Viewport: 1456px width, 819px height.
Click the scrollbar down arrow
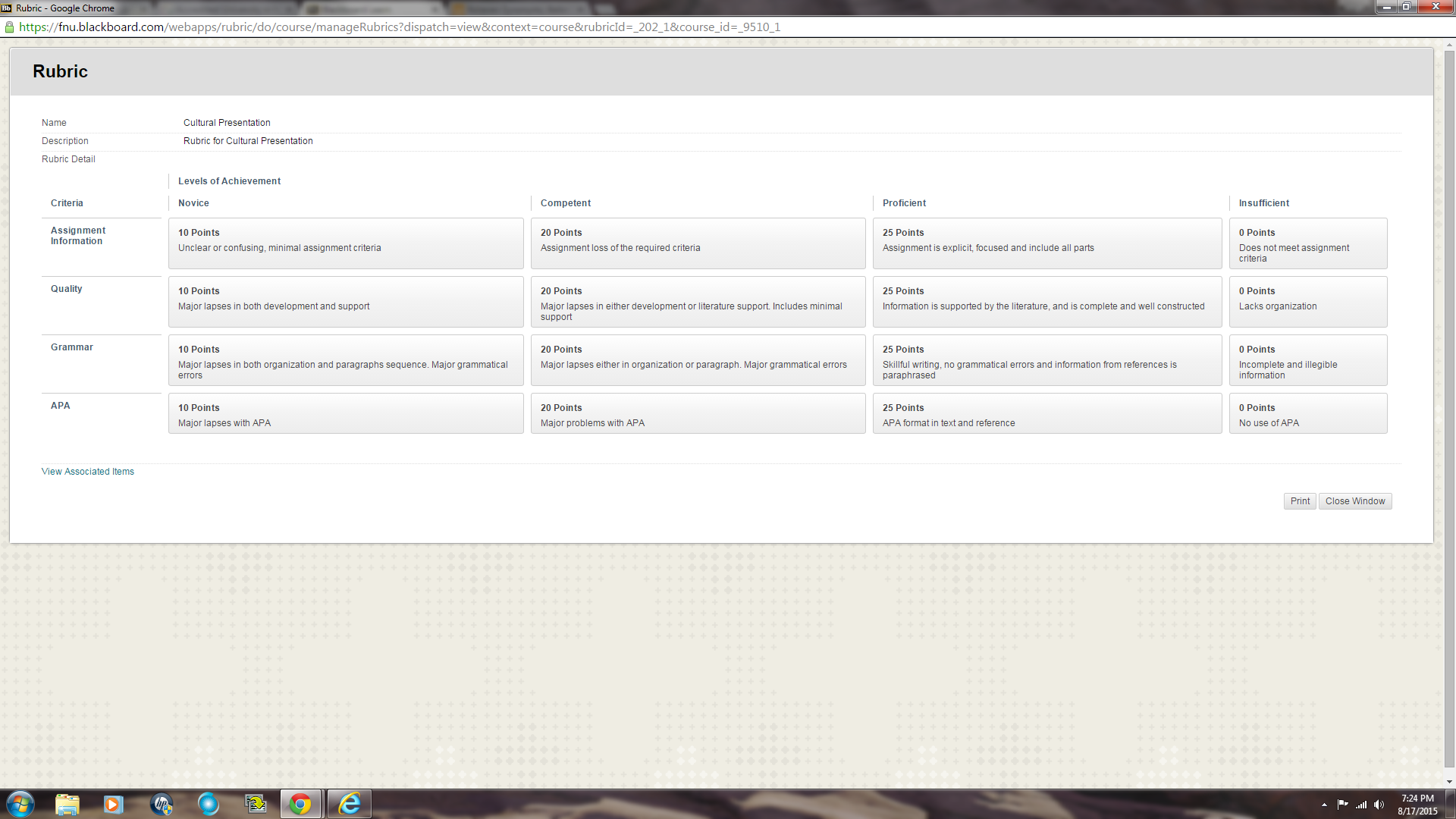pos(1449,780)
